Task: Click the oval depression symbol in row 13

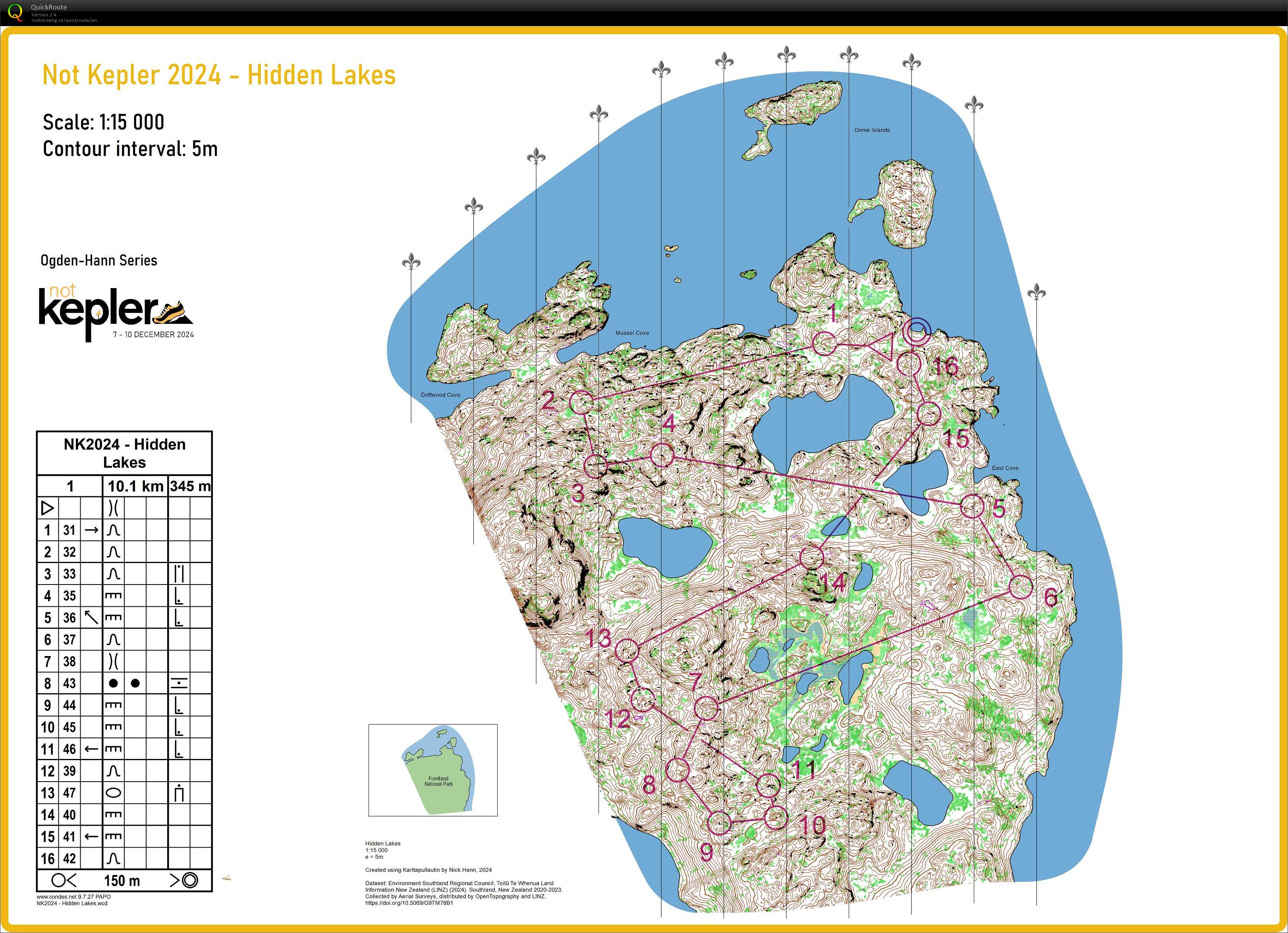Action: [x=114, y=793]
